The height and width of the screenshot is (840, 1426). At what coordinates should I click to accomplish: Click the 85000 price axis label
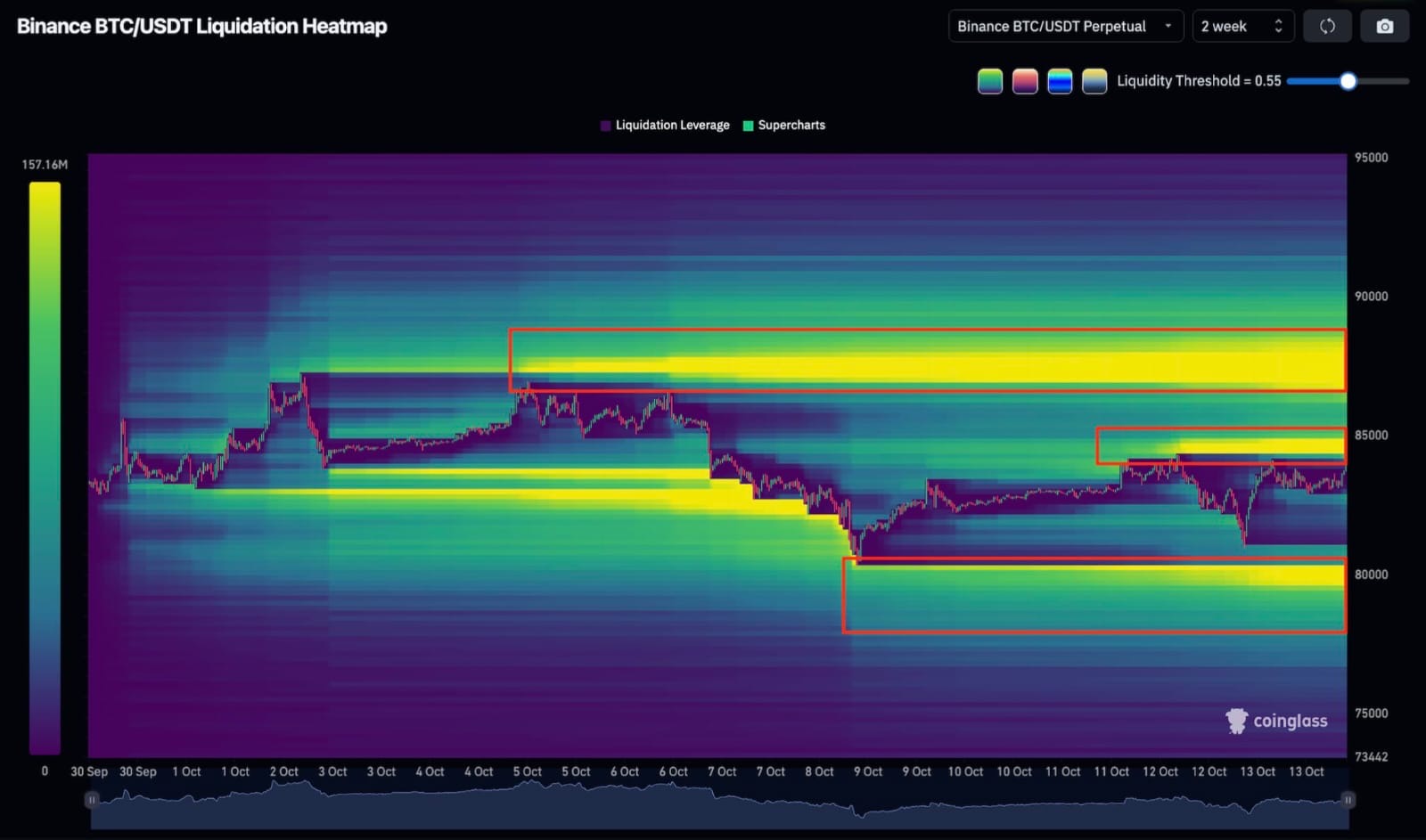pyautogui.click(x=1371, y=436)
